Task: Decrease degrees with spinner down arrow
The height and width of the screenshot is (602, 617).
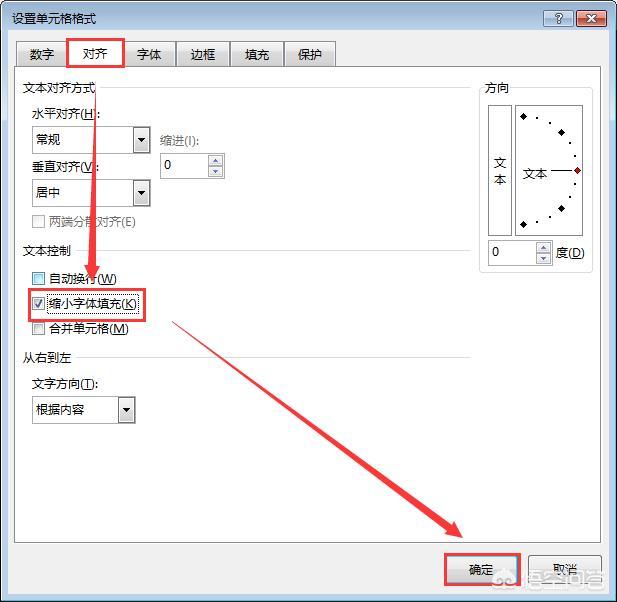Action: point(543,259)
